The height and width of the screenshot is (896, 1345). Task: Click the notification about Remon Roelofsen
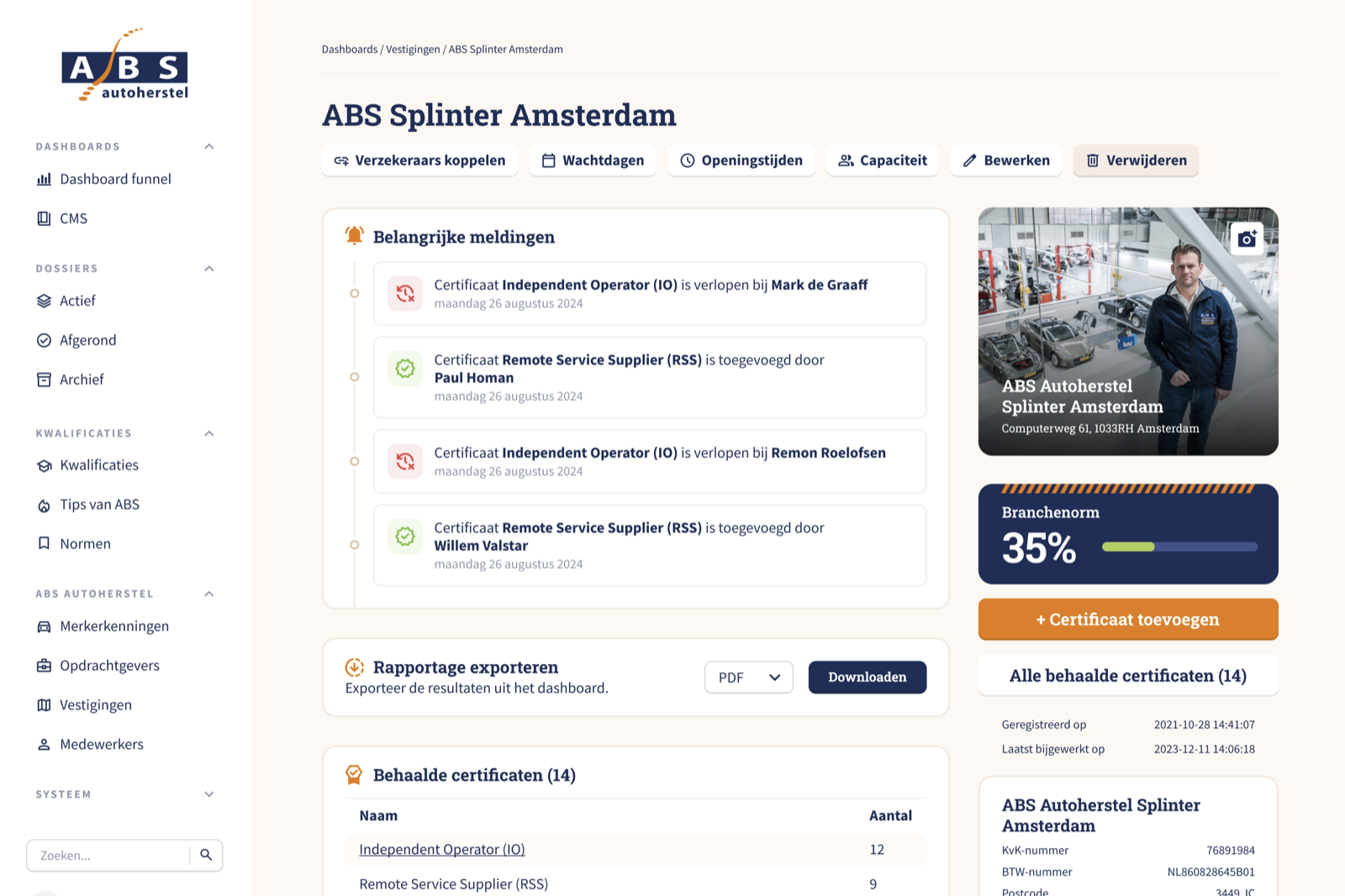(650, 461)
